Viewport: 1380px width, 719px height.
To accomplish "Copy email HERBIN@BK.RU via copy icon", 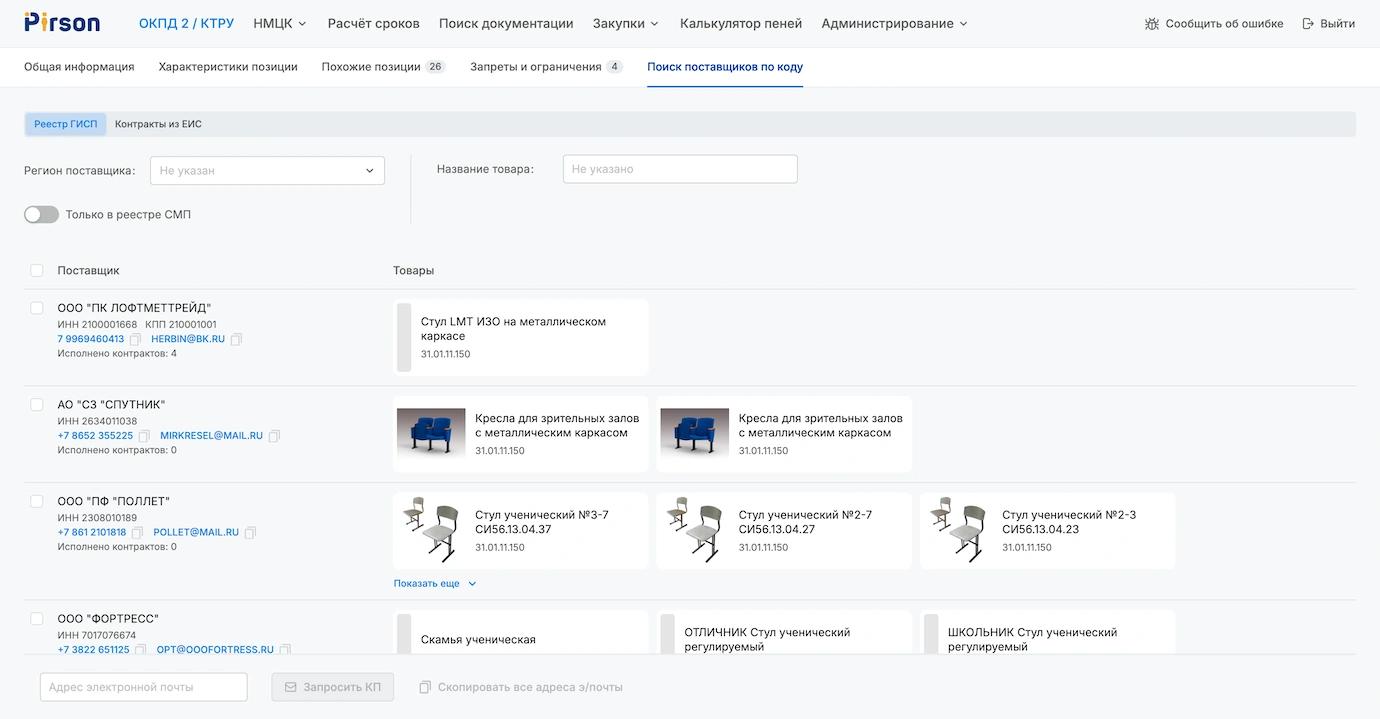I will [237, 340].
